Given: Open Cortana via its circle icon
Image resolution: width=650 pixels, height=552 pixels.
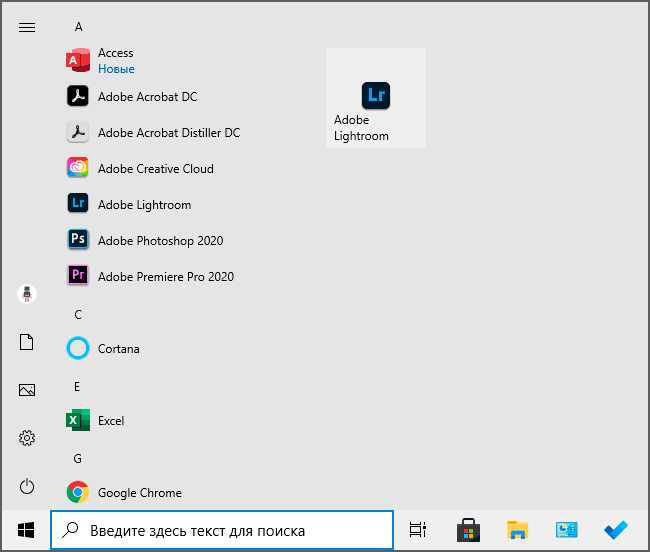Looking at the screenshot, I should 78,348.
